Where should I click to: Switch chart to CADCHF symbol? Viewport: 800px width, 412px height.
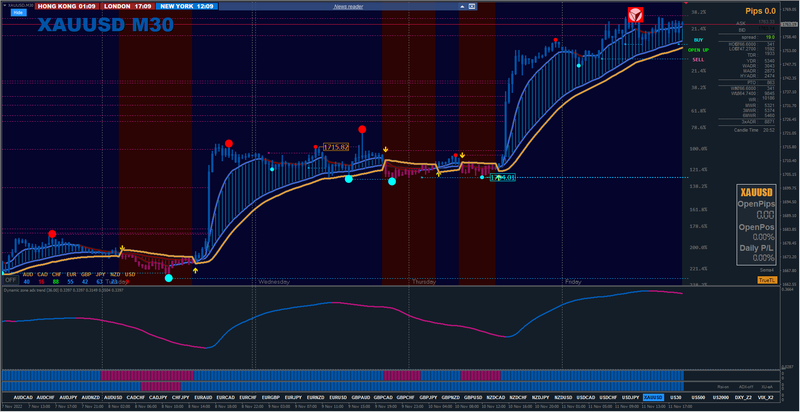point(135,397)
